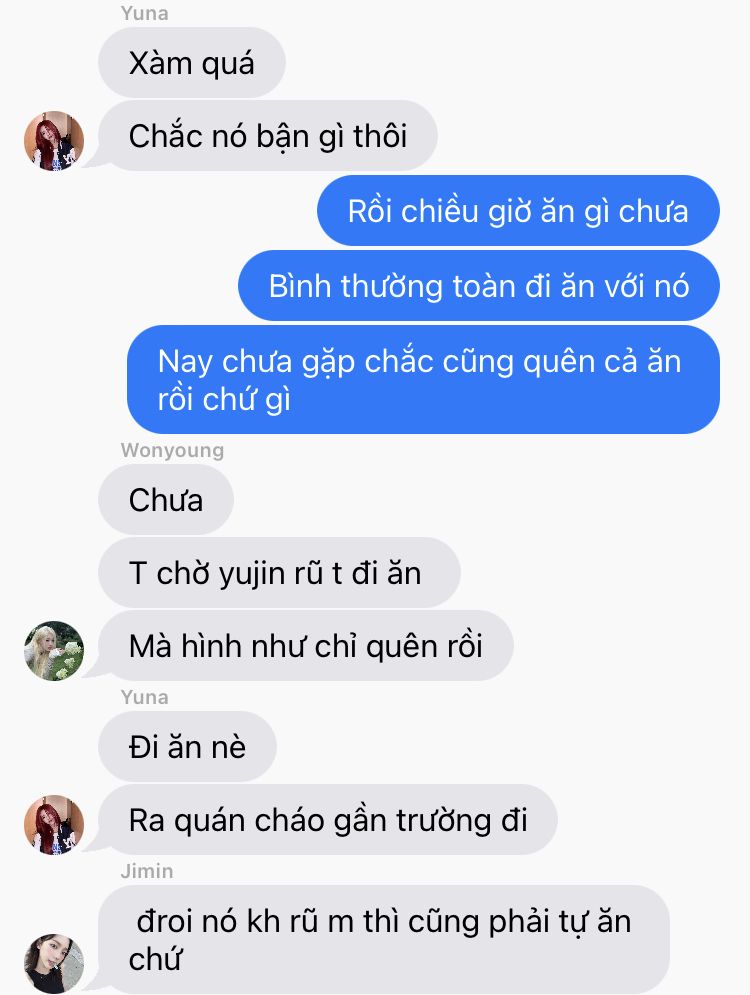750x995 pixels.
Task: Tap Wonyoung's blonde avatar with flowers
Action: (54, 650)
